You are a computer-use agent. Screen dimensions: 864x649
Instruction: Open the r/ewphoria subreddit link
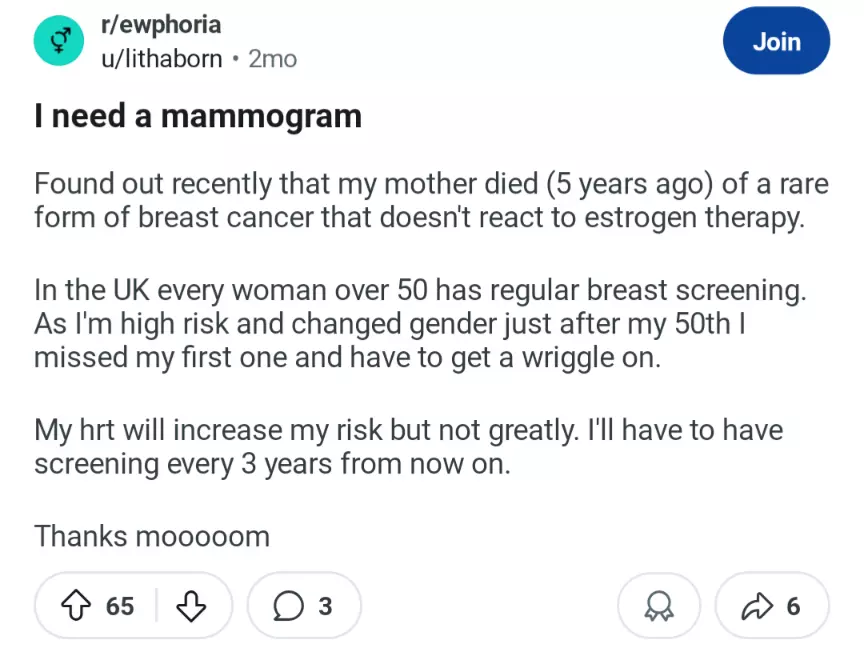161,24
